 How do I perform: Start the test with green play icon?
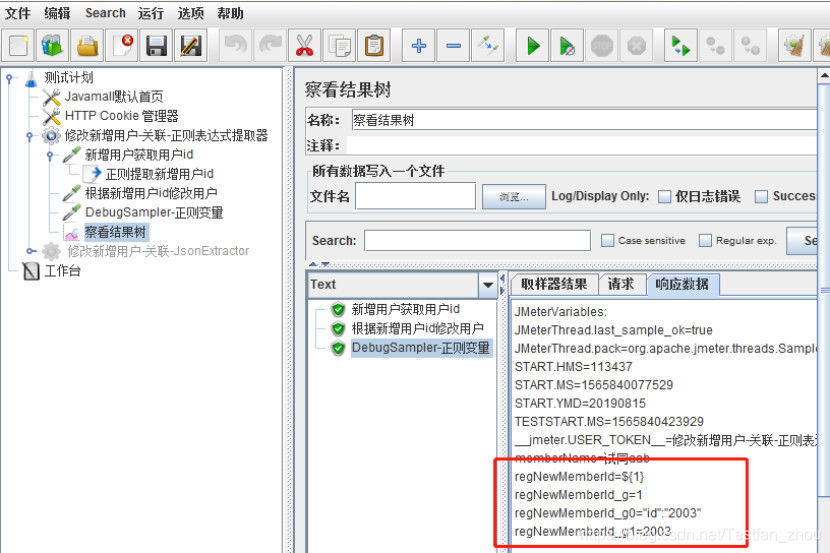tap(533, 46)
